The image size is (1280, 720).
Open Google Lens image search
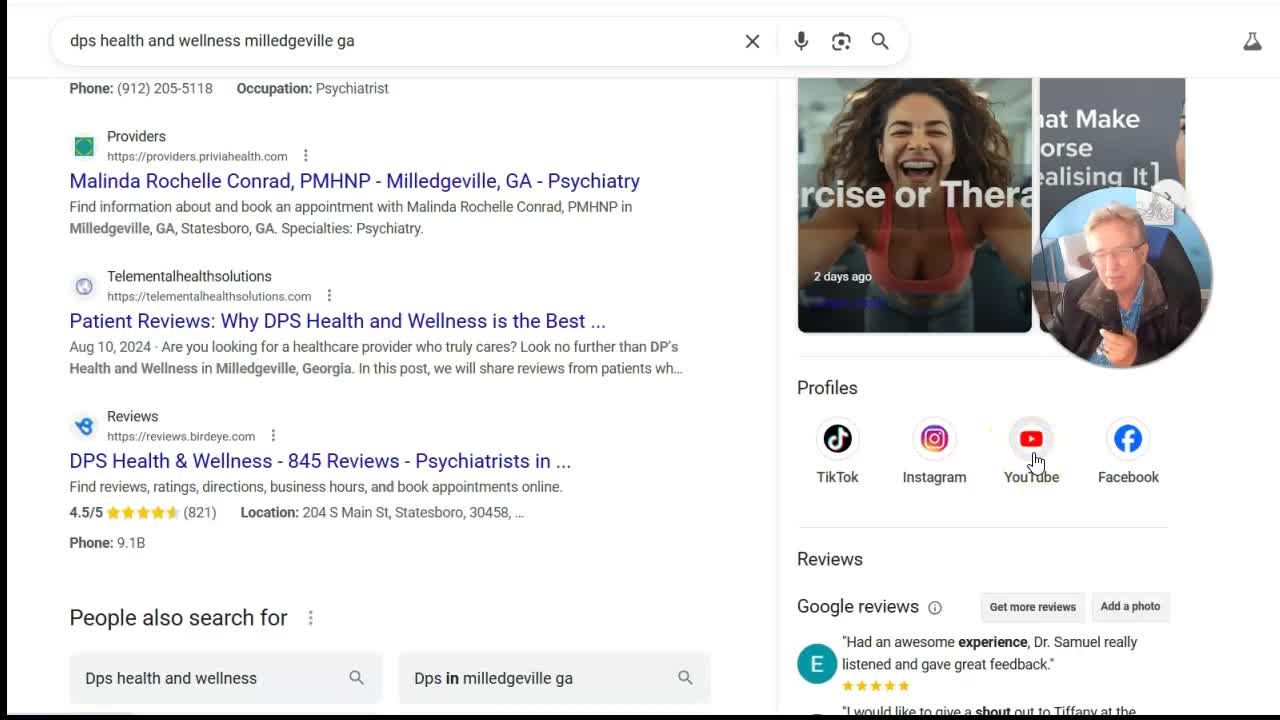[x=841, y=41]
